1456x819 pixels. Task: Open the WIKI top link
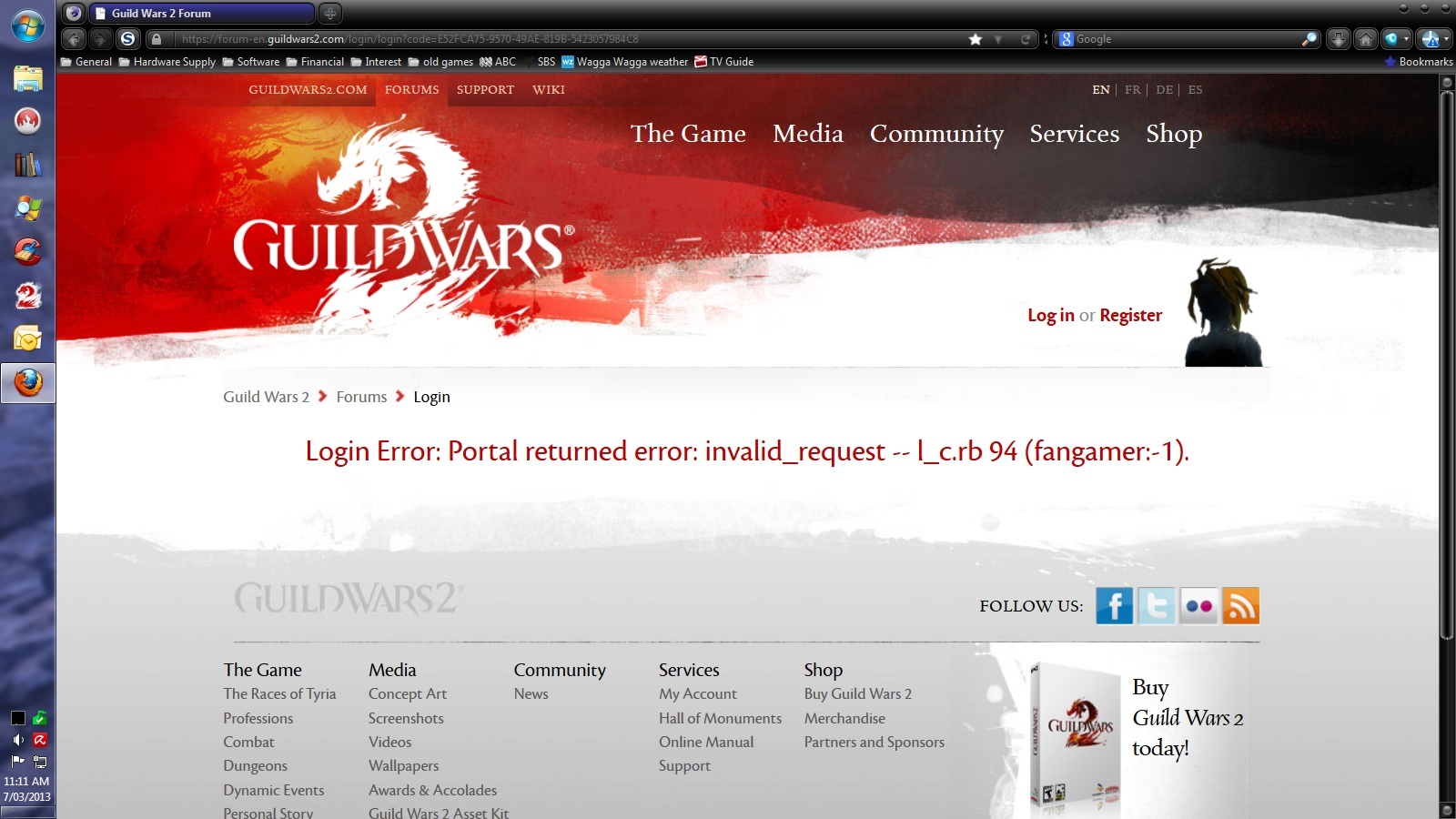(549, 90)
